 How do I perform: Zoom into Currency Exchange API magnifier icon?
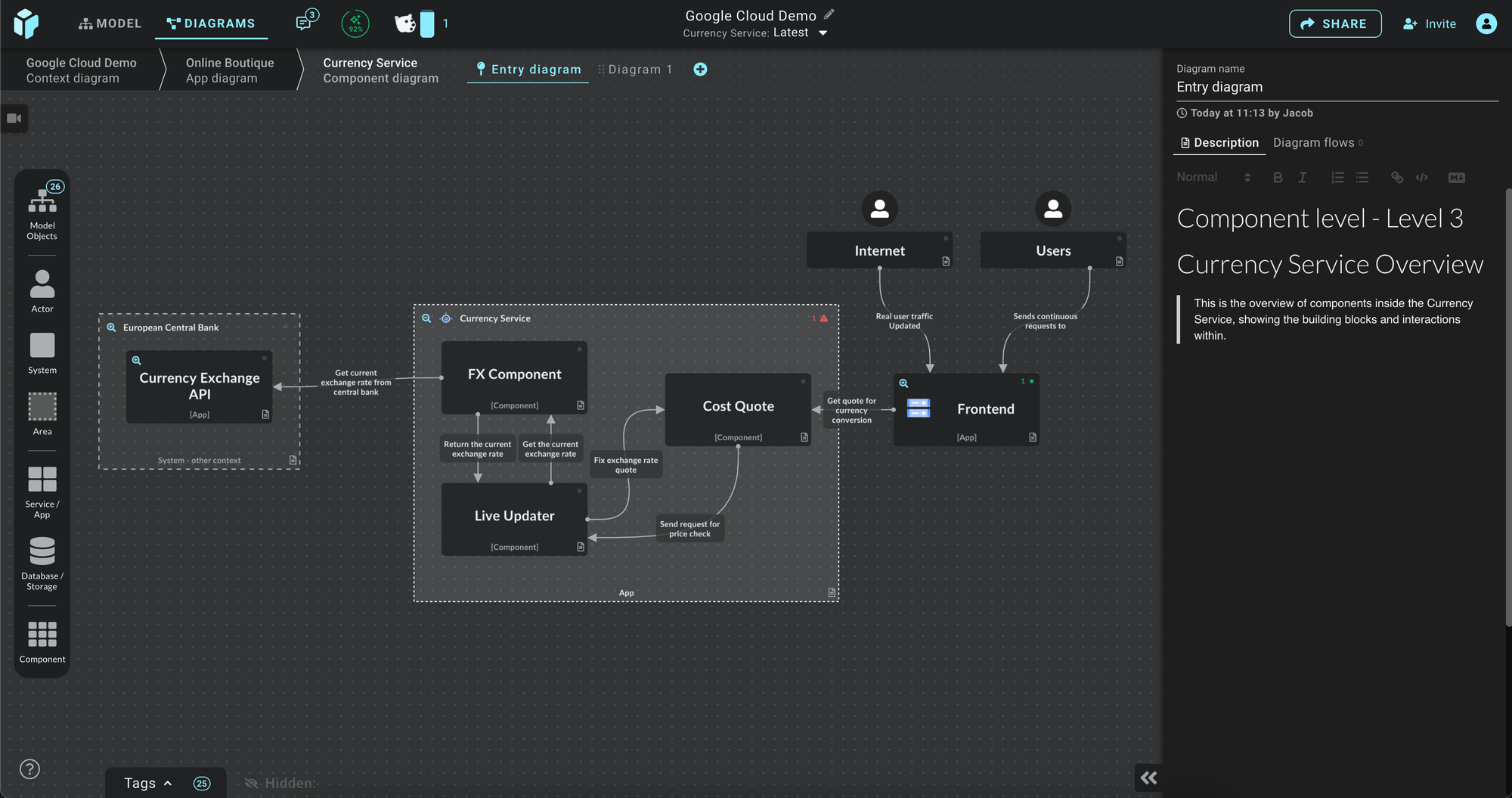coord(137,360)
